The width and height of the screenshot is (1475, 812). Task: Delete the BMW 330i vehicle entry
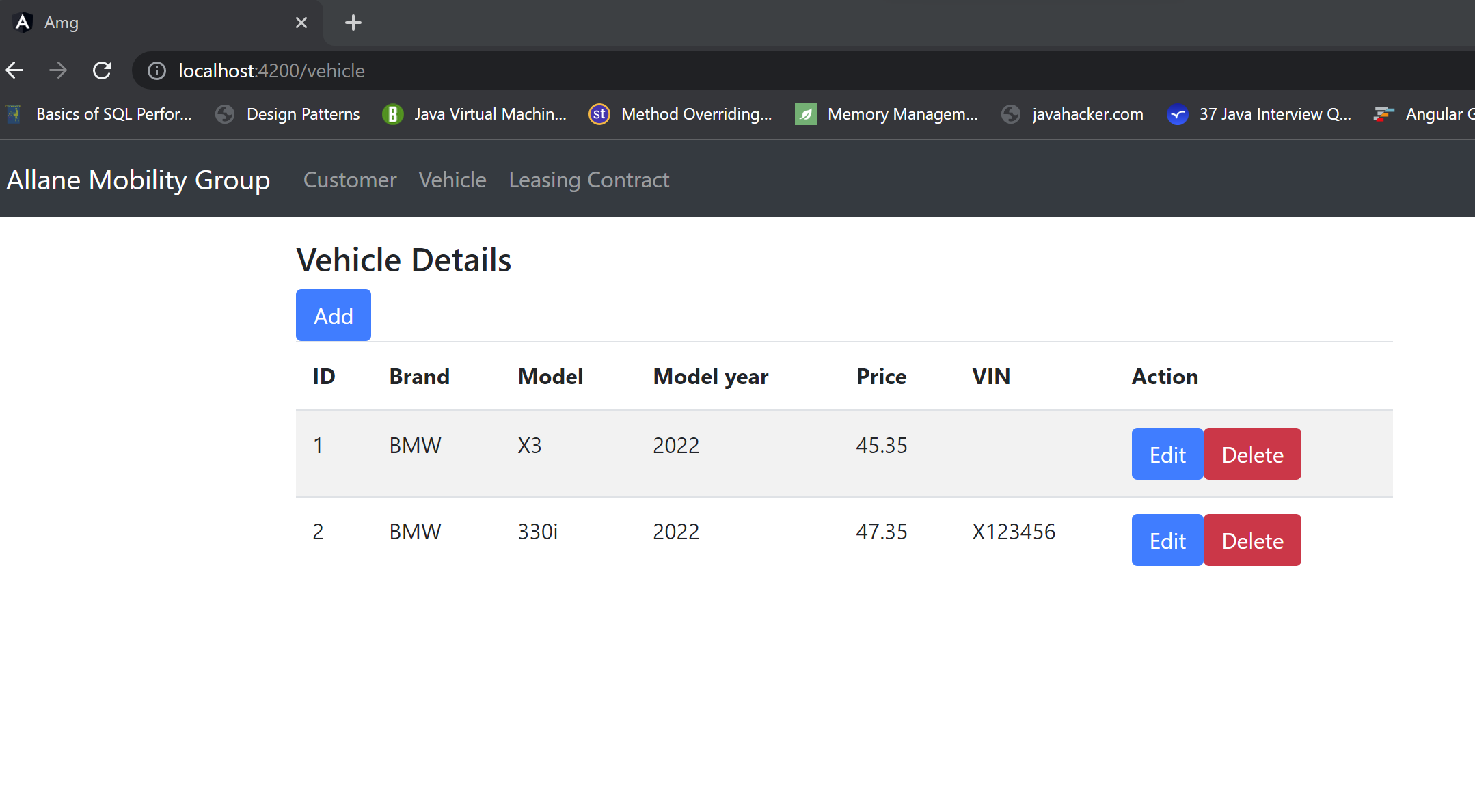tap(1252, 540)
